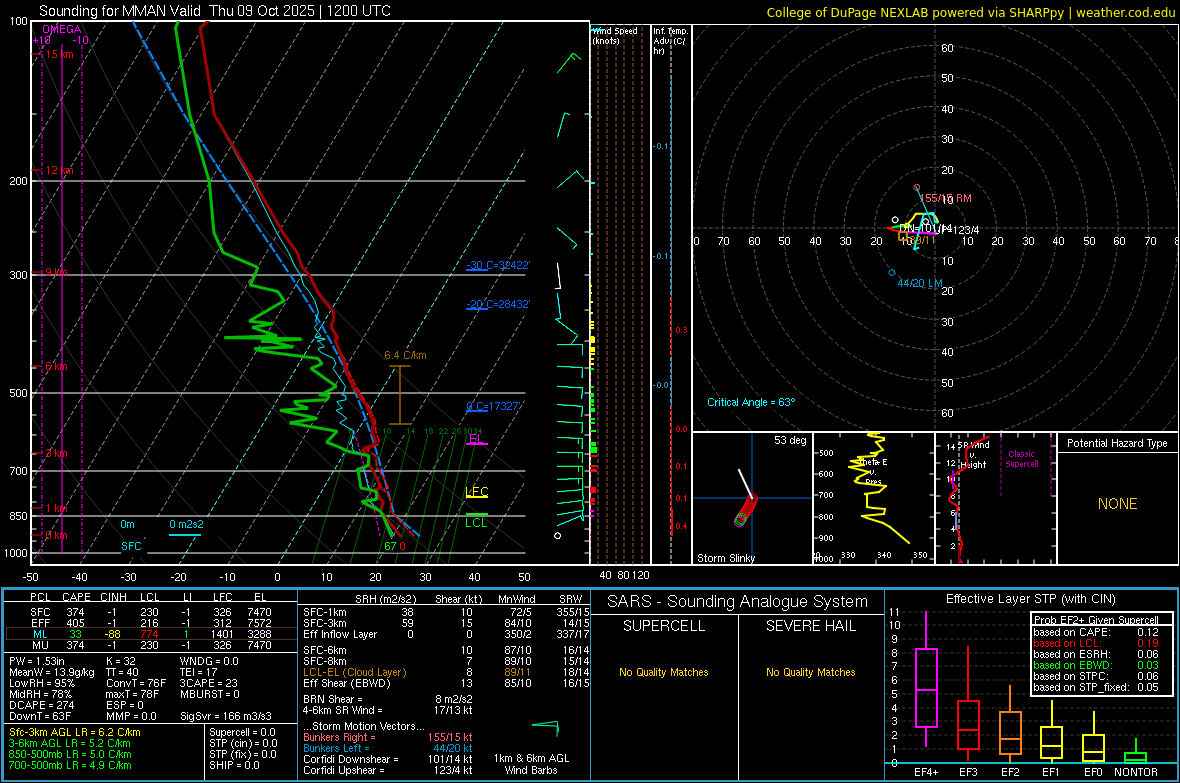The height and width of the screenshot is (783, 1180).
Task: Click the 'SEVERE HAIL' column header
Action: [810, 626]
